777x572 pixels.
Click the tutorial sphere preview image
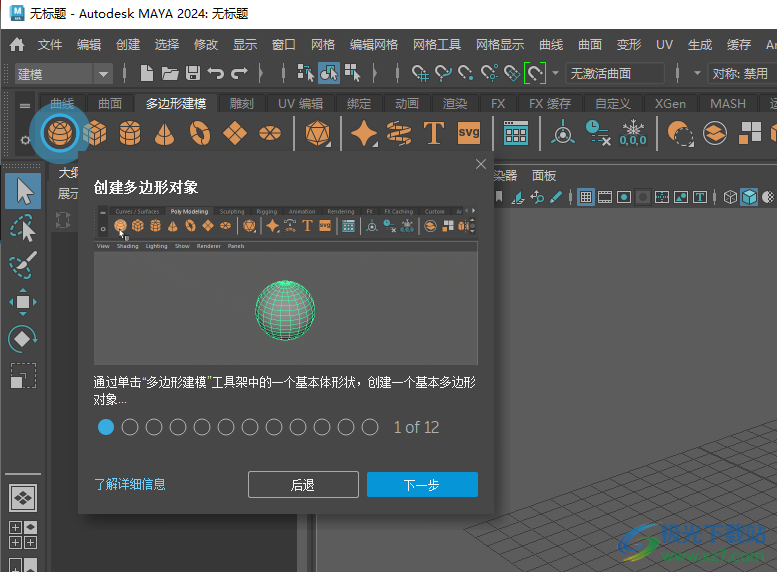click(286, 285)
